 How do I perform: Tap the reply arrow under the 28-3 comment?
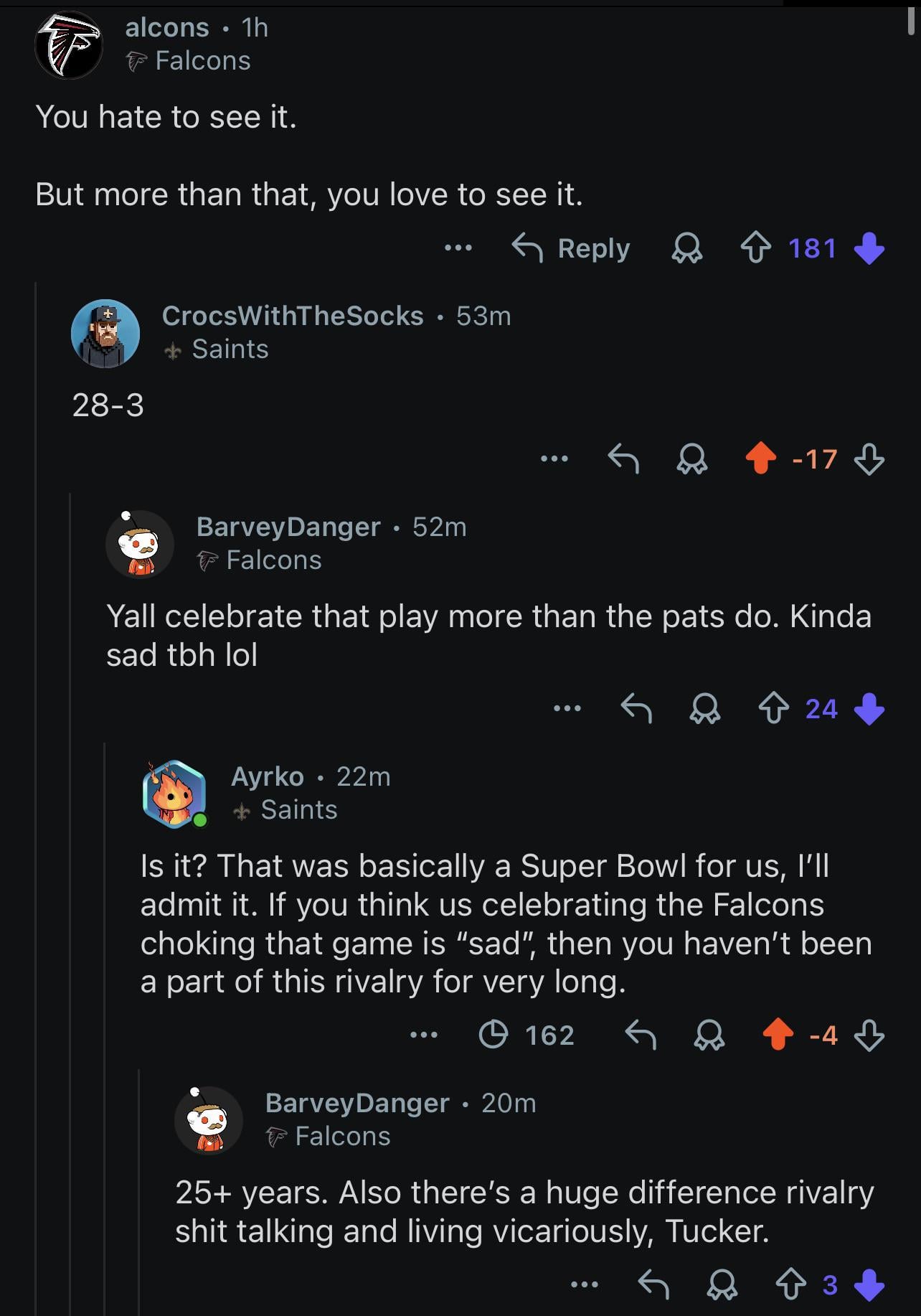(x=623, y=459)
